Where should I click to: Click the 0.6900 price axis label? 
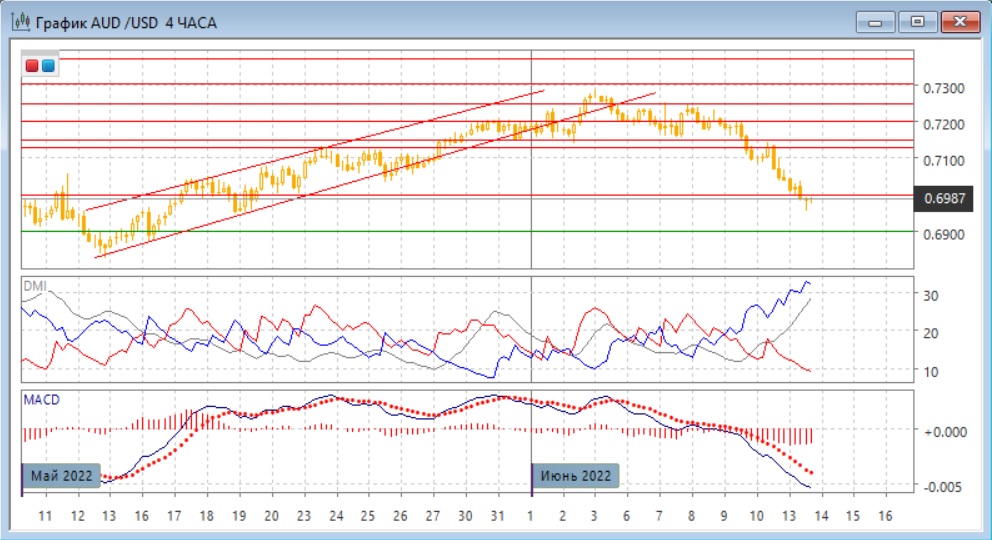(943, 234)
